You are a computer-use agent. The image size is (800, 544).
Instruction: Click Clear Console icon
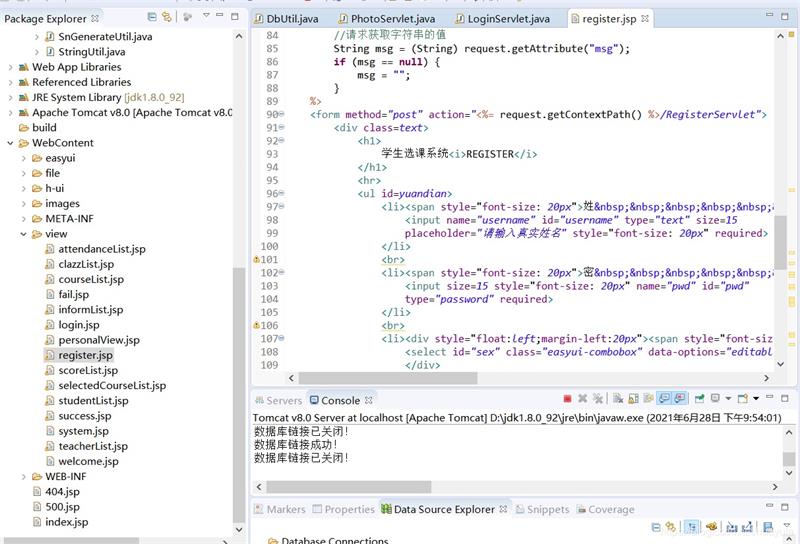pos(618,399)
